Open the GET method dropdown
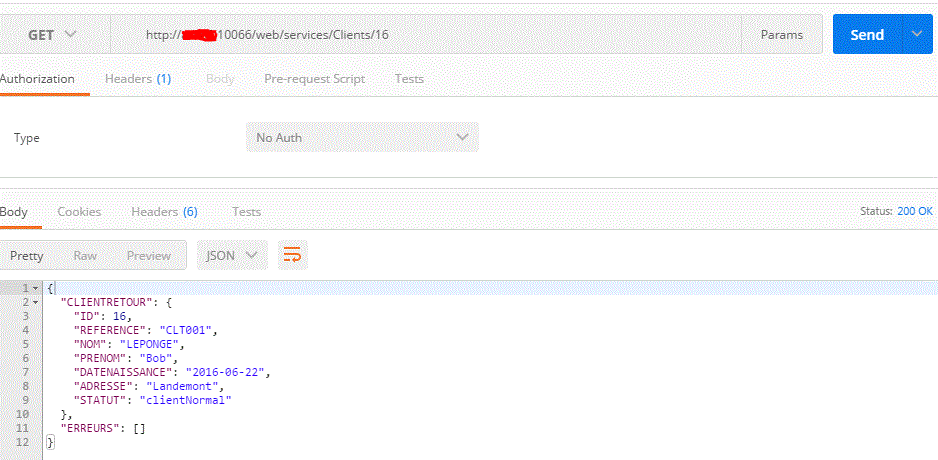 pos(54,35)
